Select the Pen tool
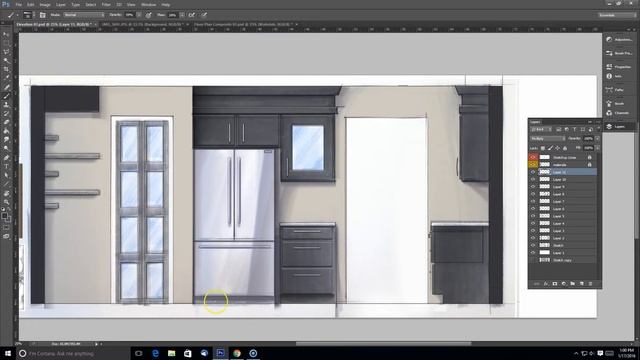640x360 pixels. tap(6, 158)
